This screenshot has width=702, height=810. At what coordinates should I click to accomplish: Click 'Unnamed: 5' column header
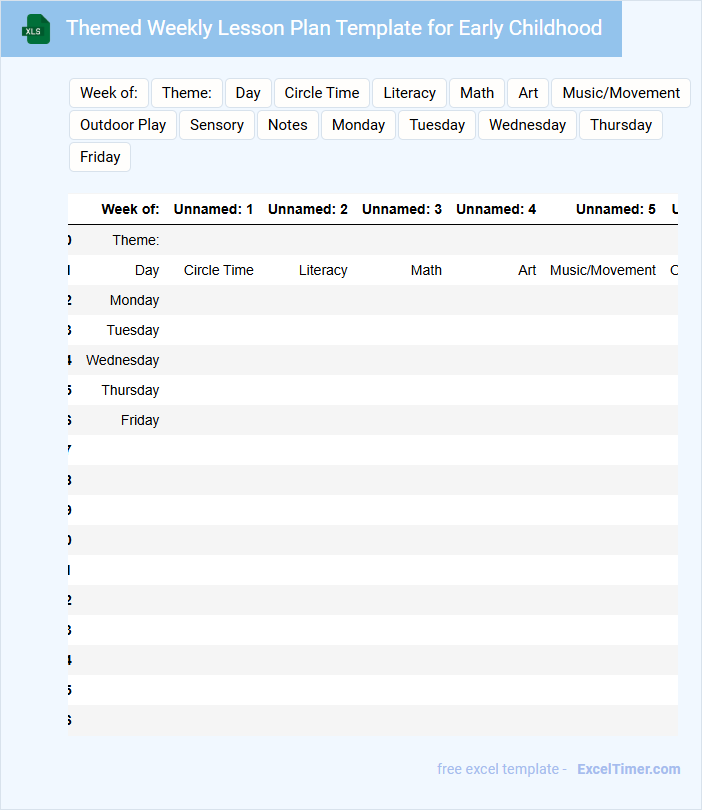click(616, 209)
